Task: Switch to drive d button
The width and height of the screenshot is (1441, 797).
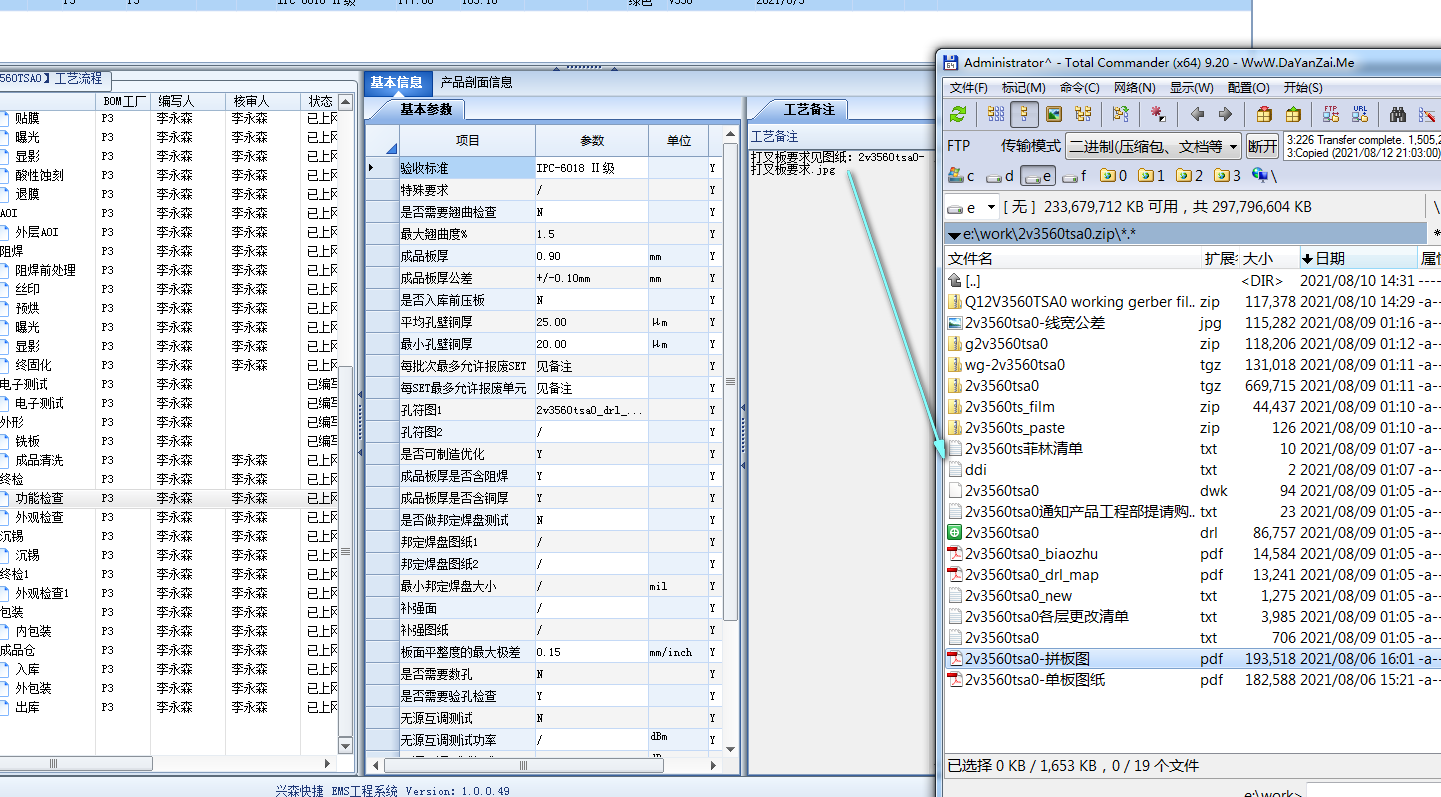Action: [x=1001, y=176]
